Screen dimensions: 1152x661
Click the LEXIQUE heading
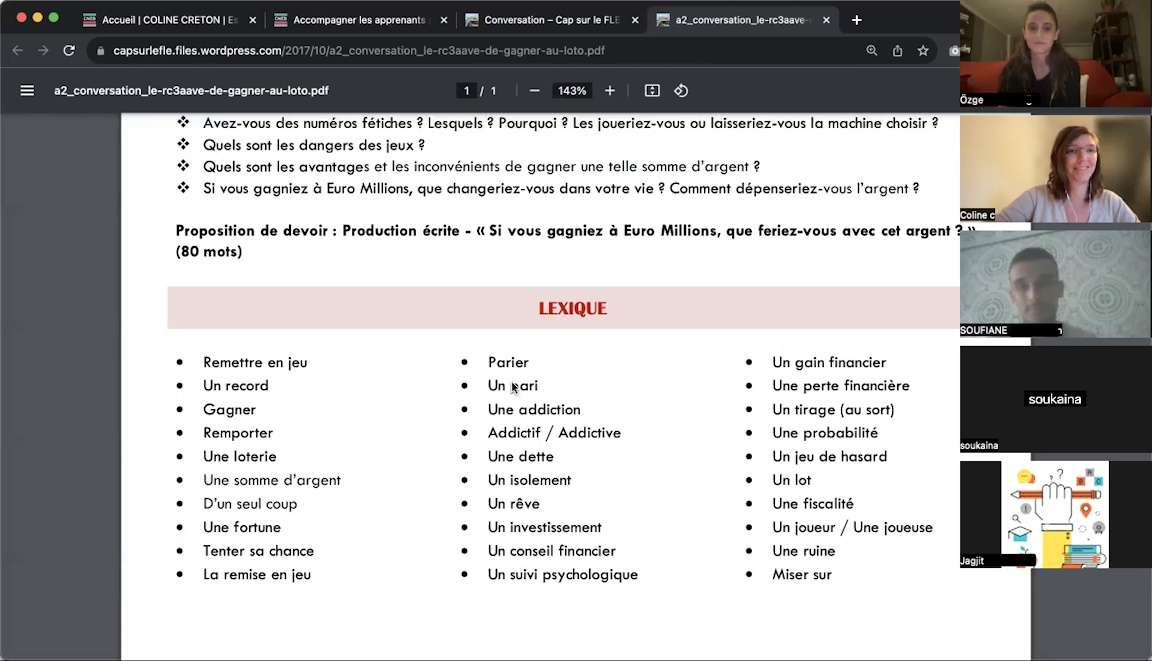(x=572, y=308)
